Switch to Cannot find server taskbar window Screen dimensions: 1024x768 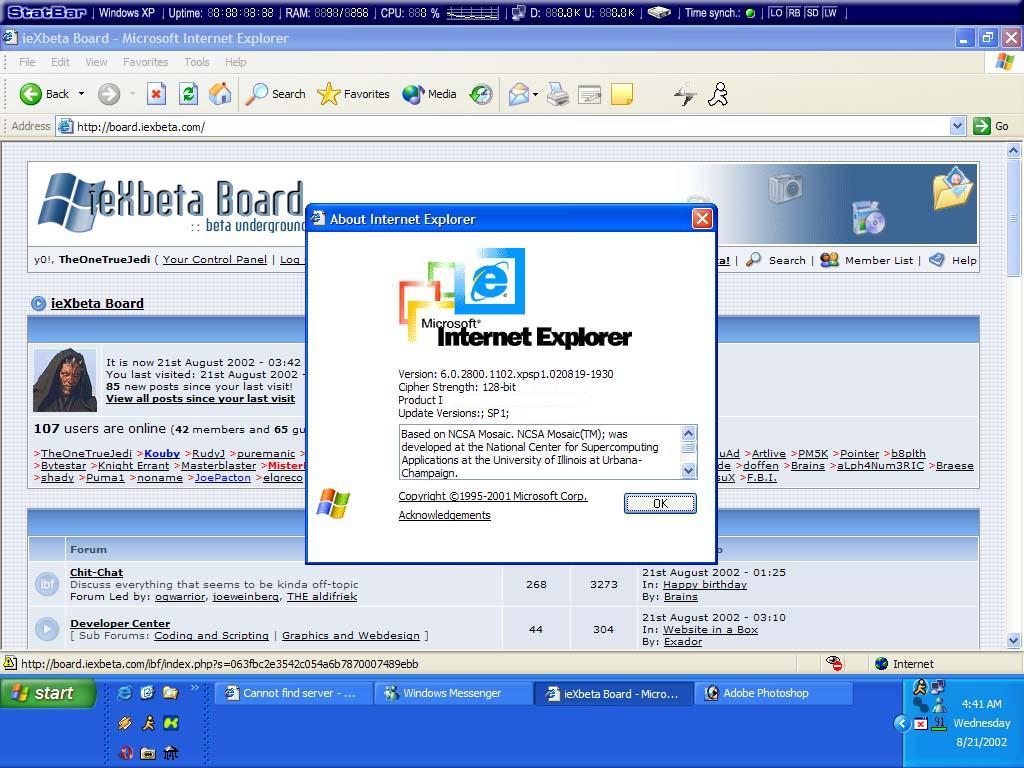pyautogui.click(x=293, y=694)
